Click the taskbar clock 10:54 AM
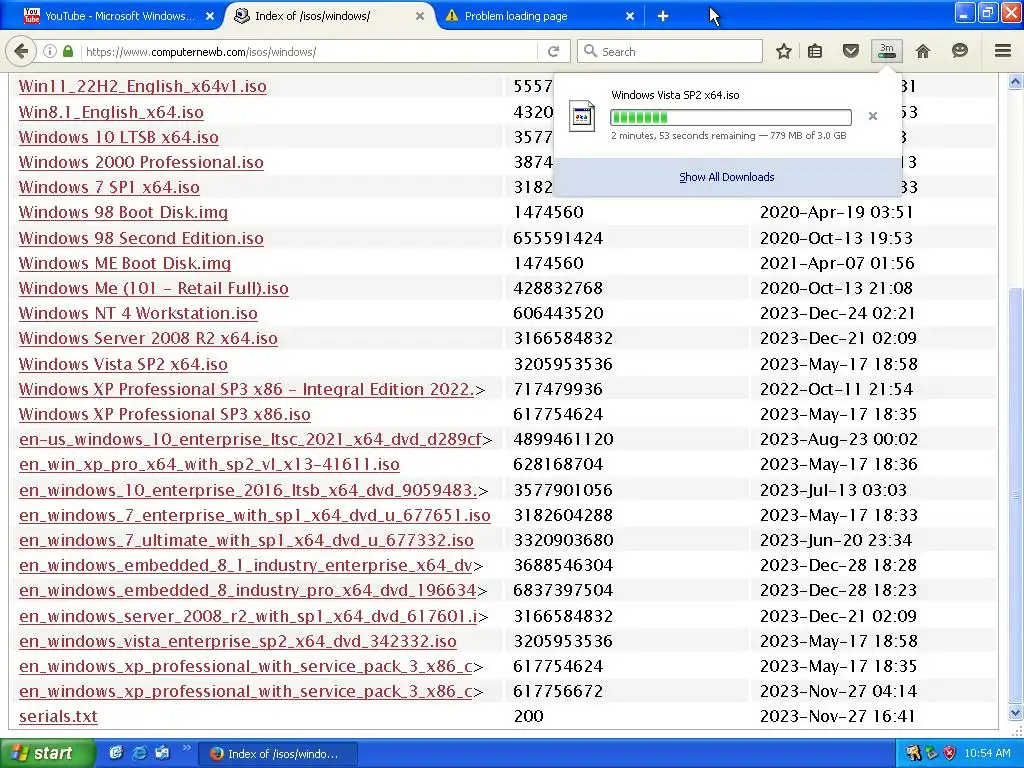The image size is (1024, 768). [987, 754]
